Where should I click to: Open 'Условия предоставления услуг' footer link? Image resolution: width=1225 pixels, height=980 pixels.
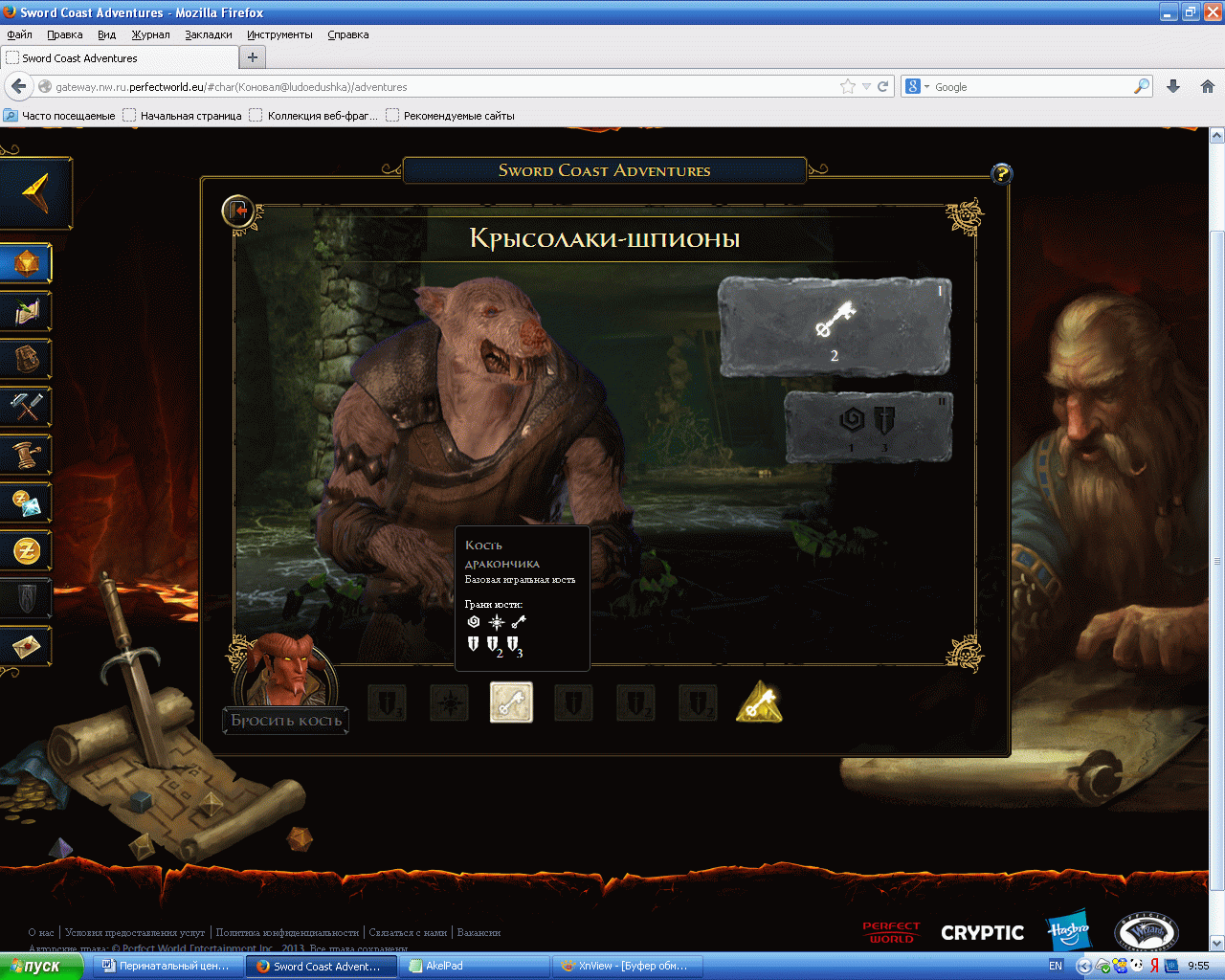point(135,932)
